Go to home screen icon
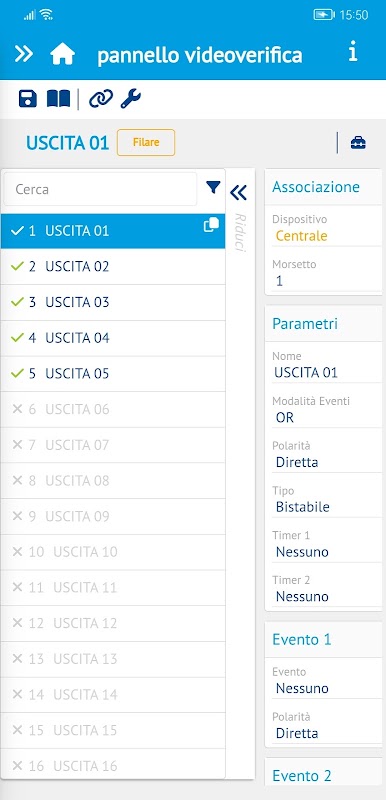Viewport: 386px width, 800px height. tap(62, 54)
